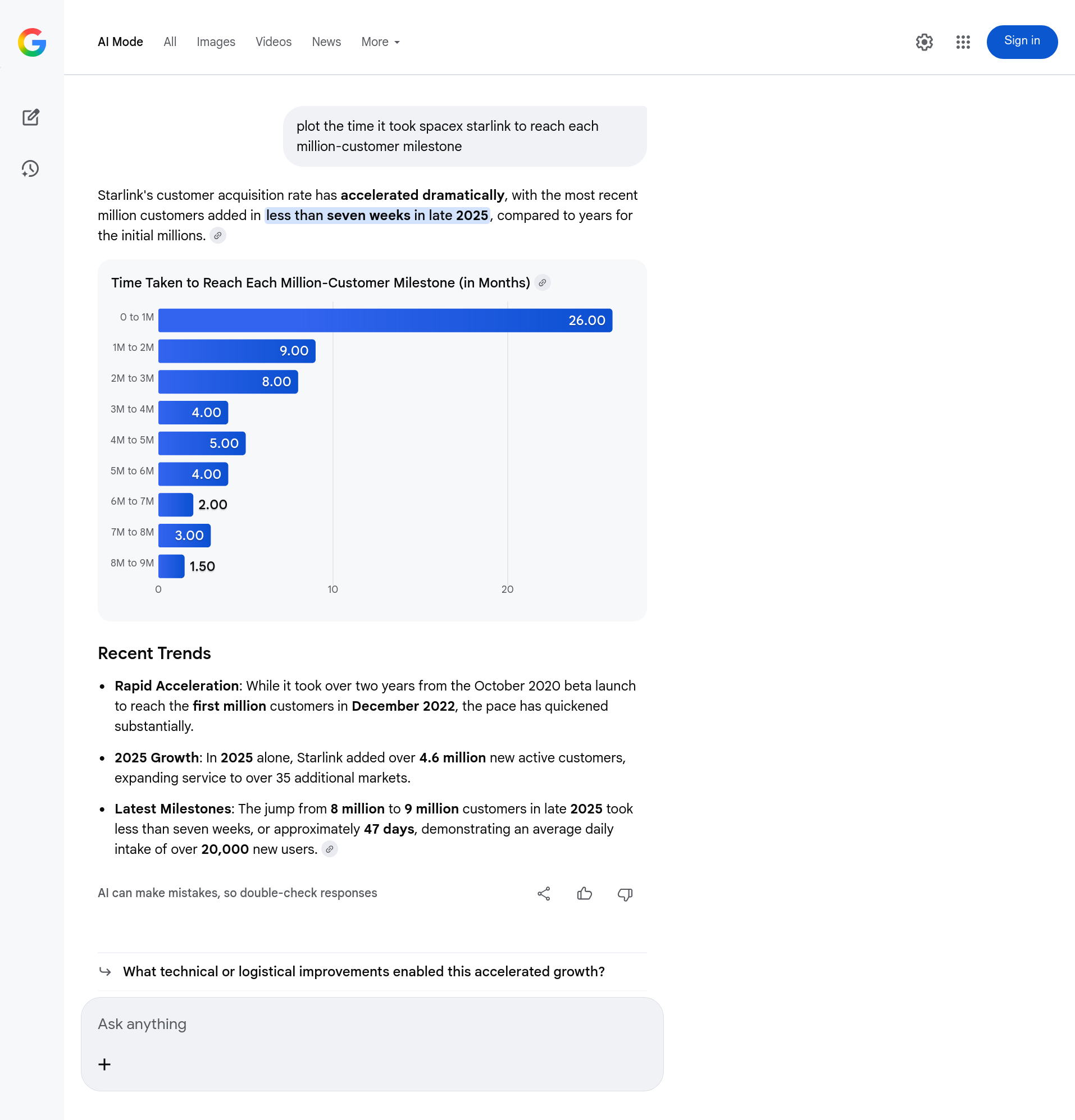
Task: Ask the suggested follow-up about accelerated growth
Action: pyautogui.click(x=364, y=971)
